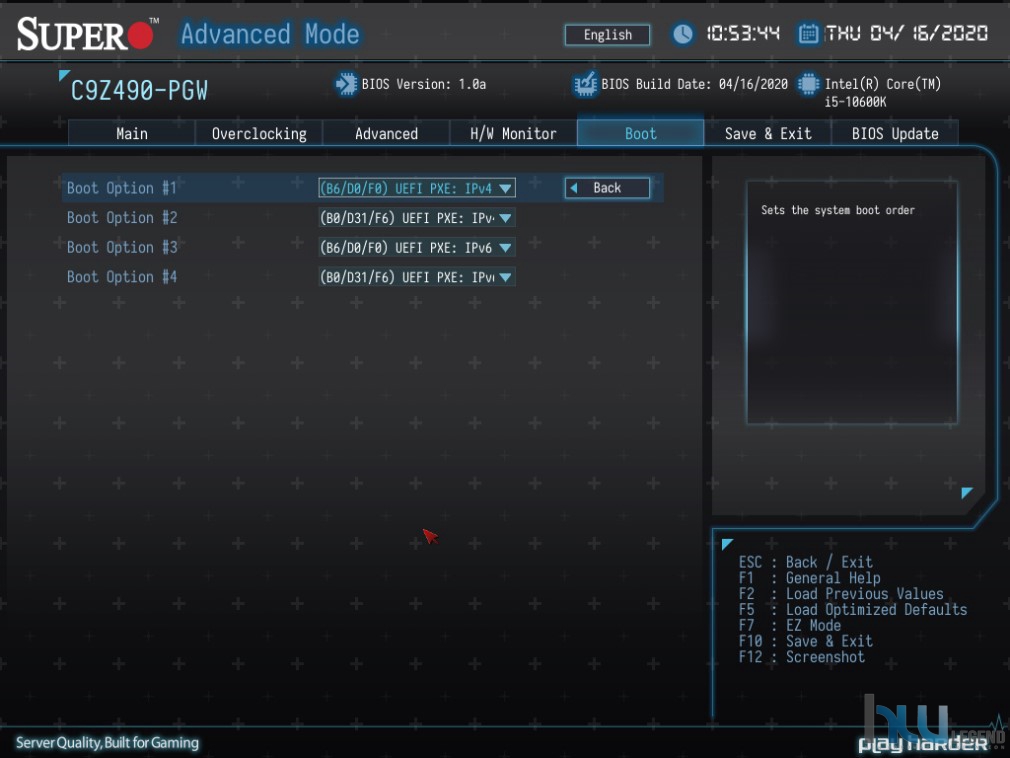Click the BIOS Version chip arrow icon
The height and width of the screenshot is (758, 1010).
point(346,84)
